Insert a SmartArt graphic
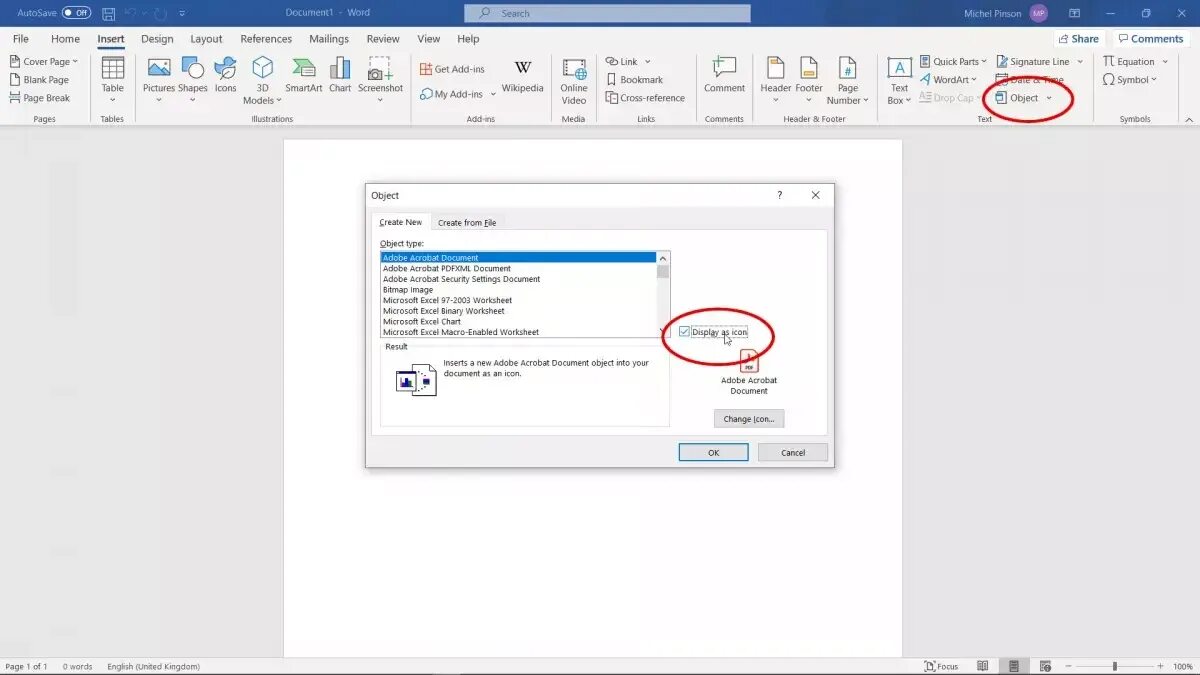Image resolution: width=1200 pixels, height=675 pixels. pos(304,76)
